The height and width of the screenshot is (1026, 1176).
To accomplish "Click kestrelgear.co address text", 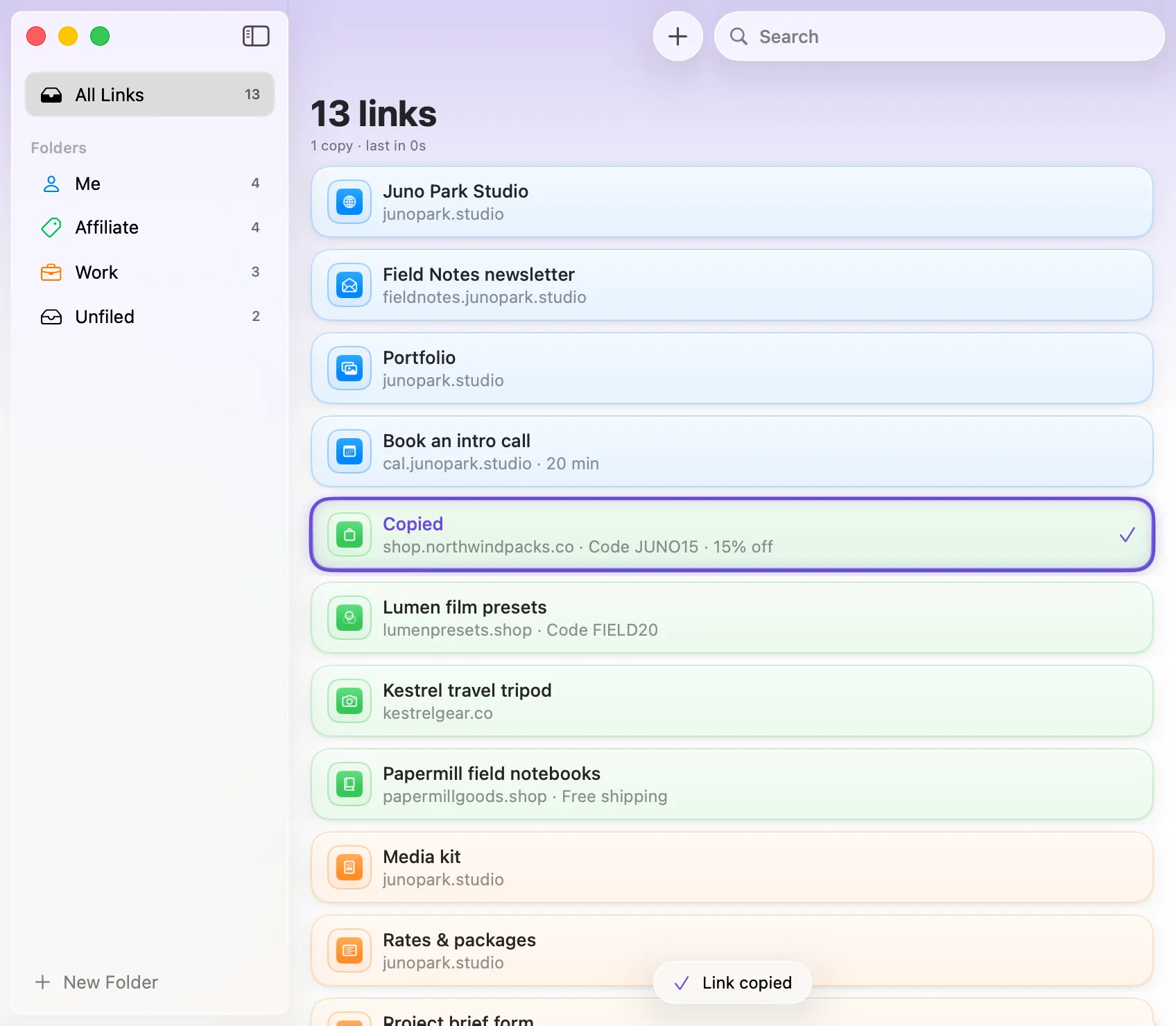I will [438, 713].
